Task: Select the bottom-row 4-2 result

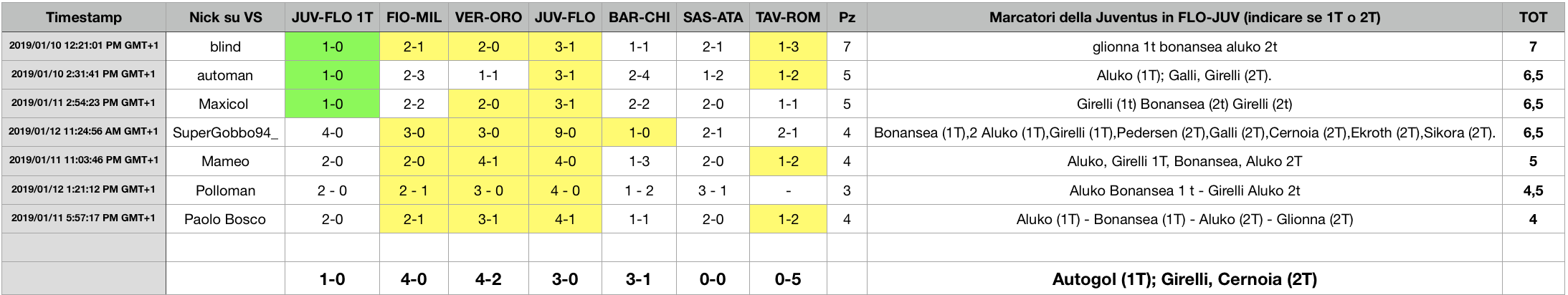Action: pyautogui.click(x=488, y=279)
